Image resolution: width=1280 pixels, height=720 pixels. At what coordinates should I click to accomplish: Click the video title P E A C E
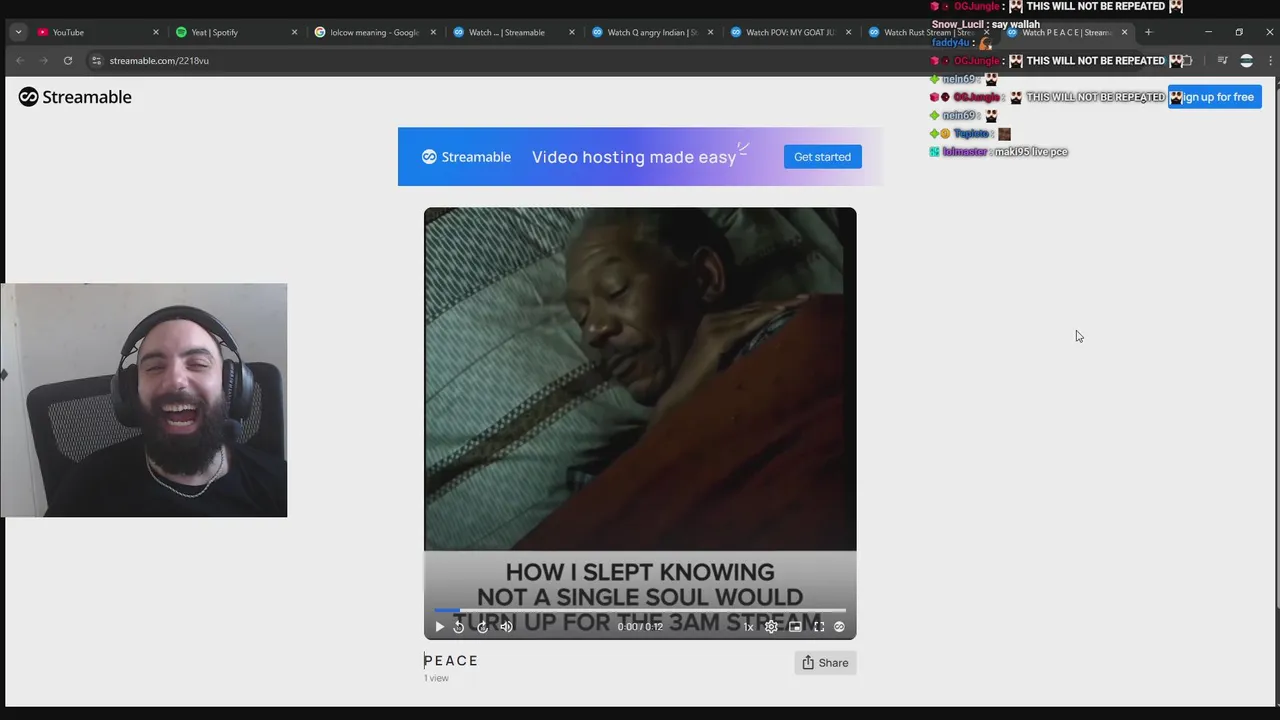[x=451, y=660]
